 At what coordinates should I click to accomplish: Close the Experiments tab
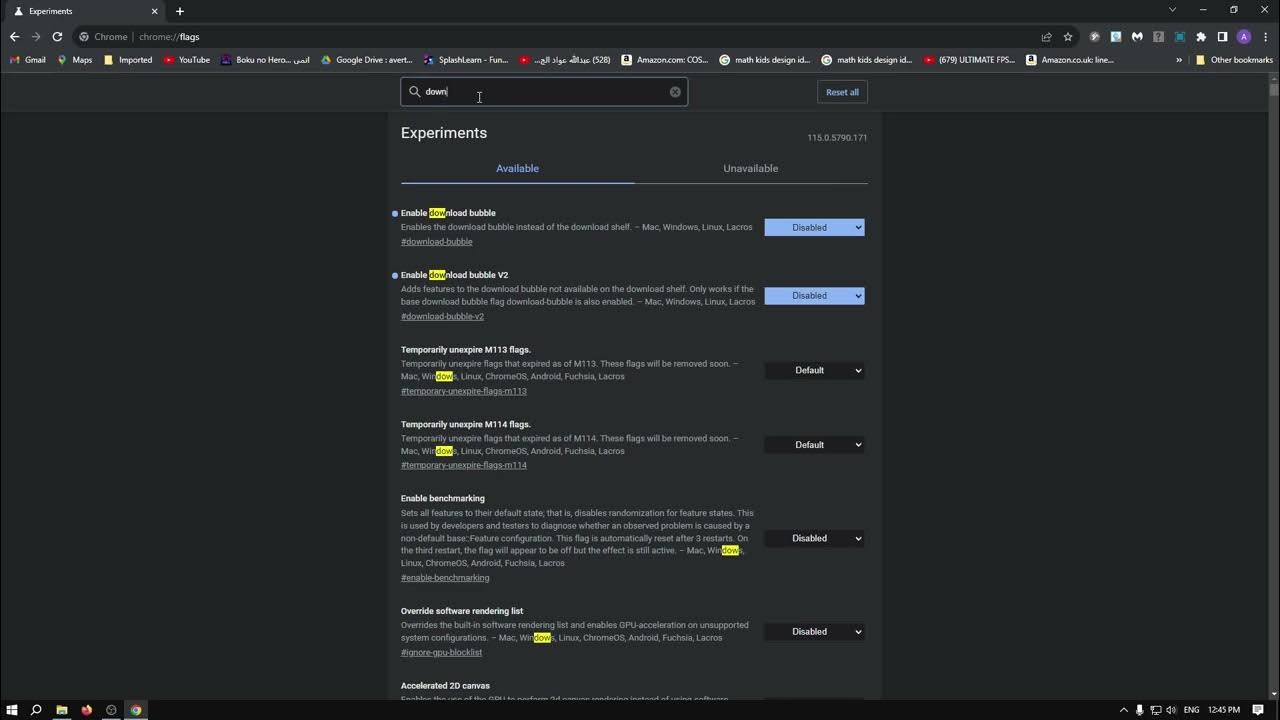(x=155, y=11)
